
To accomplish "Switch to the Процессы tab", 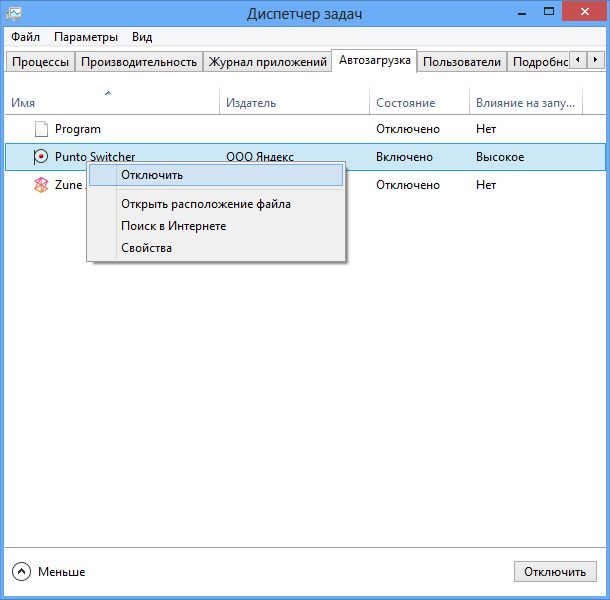I will point(40,62).
